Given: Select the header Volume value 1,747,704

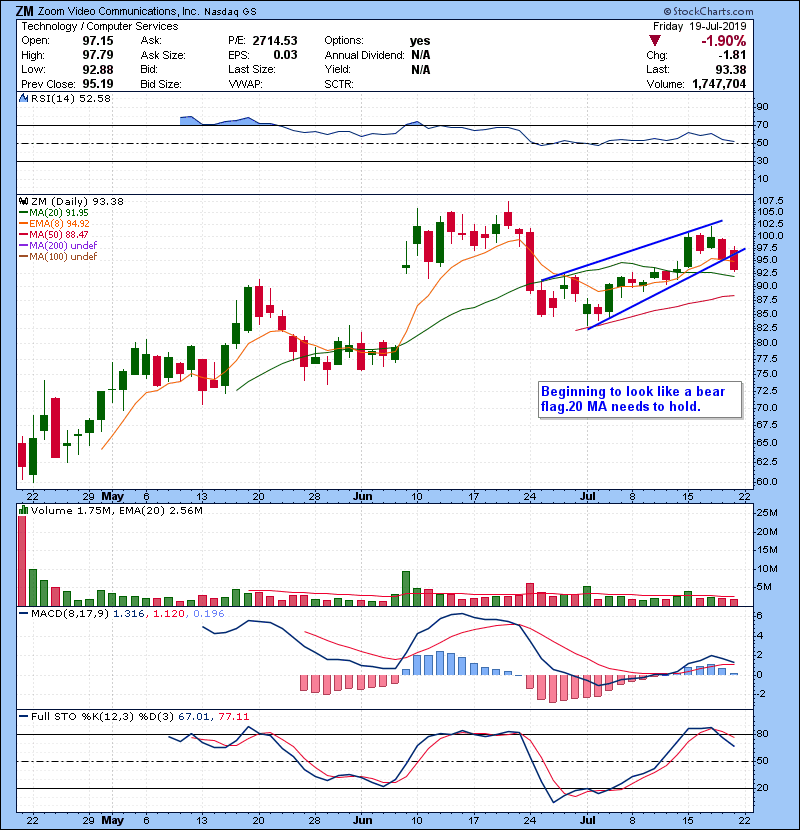Looking at the screenshot, I should click(x=719, y=84).
